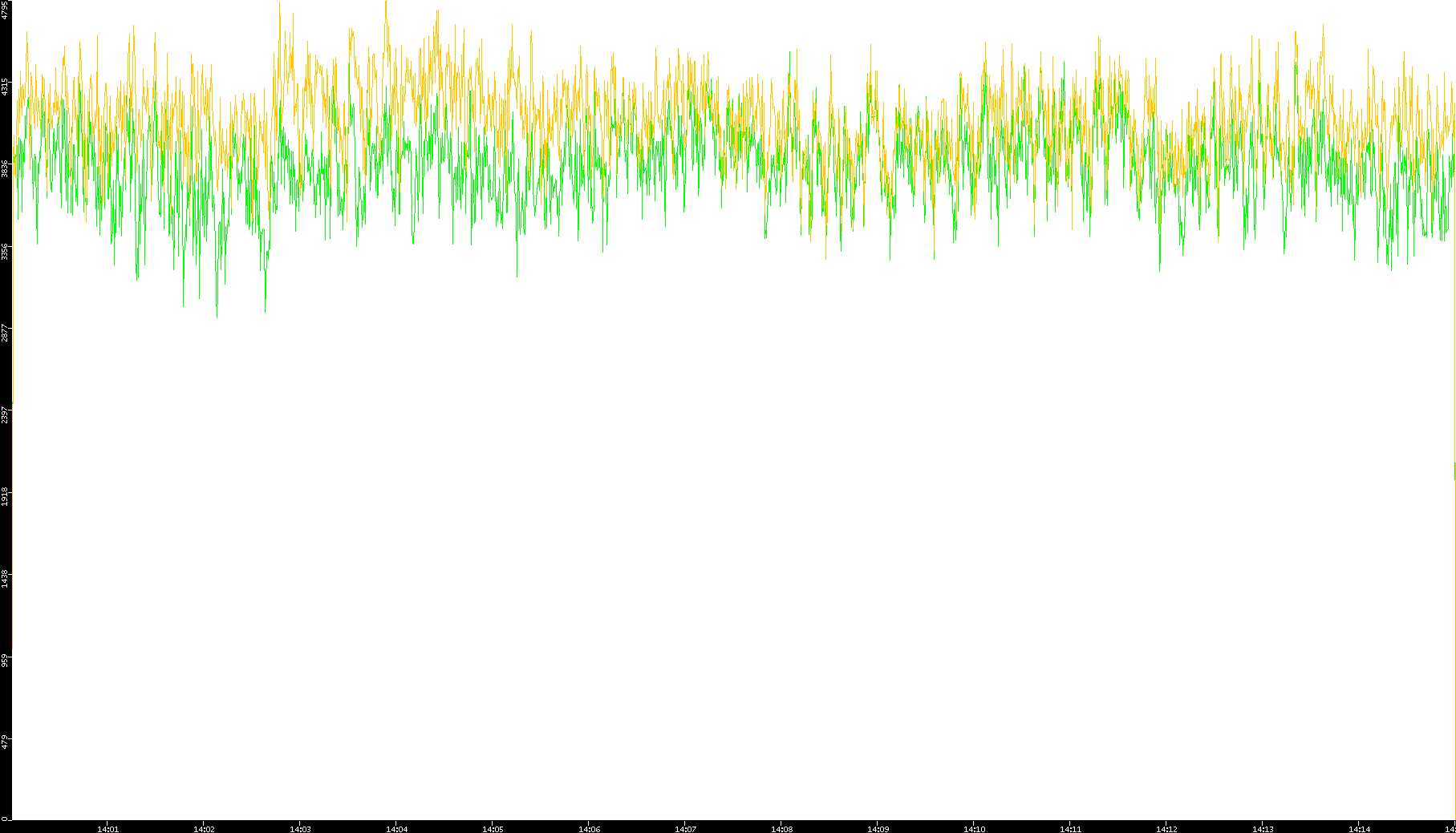Select the 14:07 timestamp on x-axis

[685, 829]
